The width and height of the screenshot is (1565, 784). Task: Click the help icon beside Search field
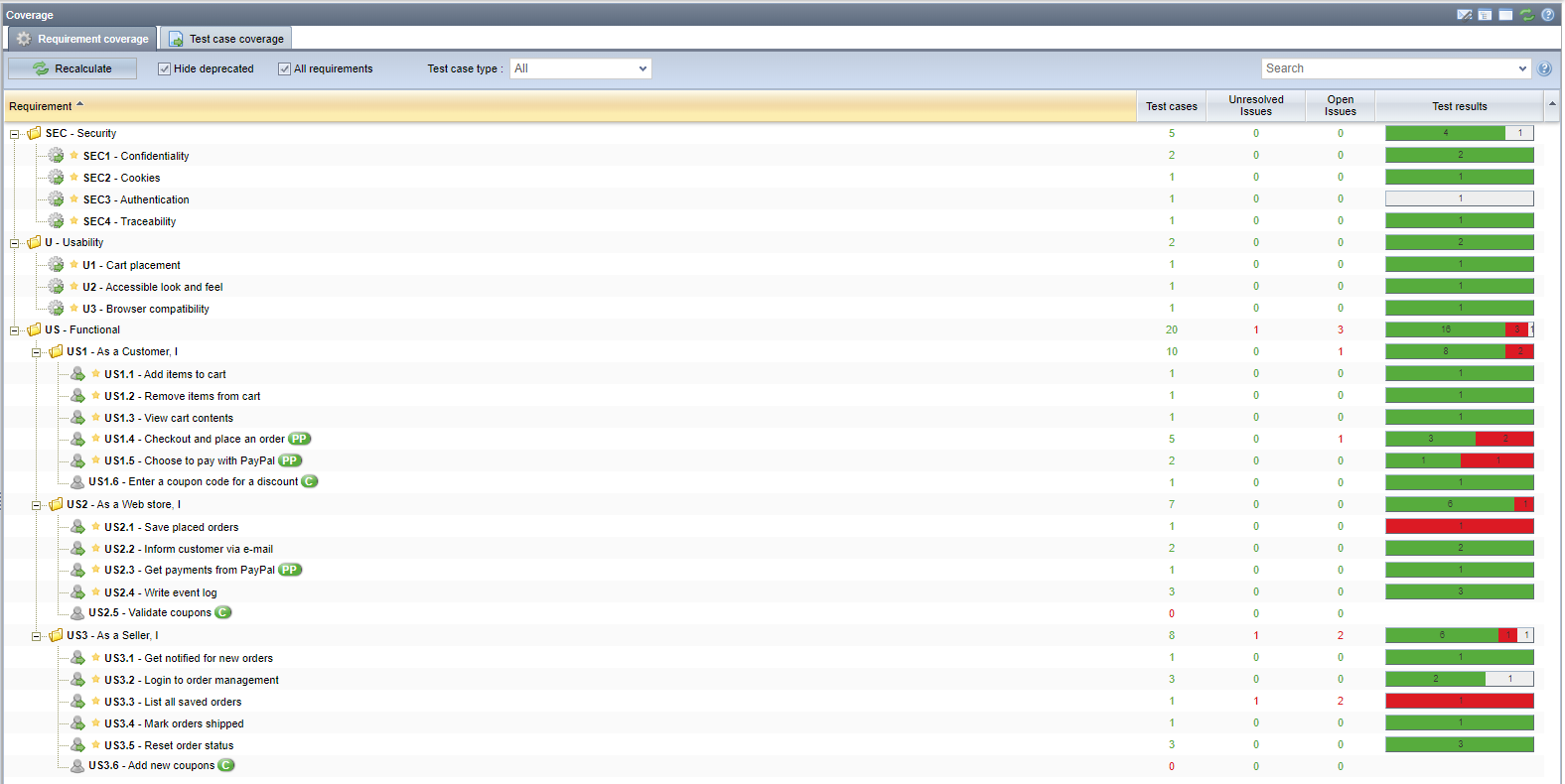pos(1544,68)
